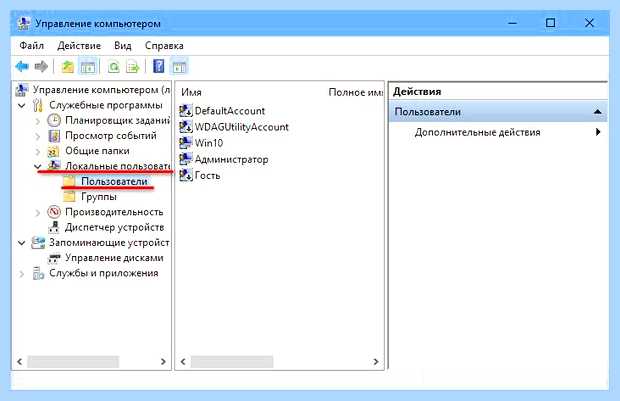The image size is (620, 401).
Task: Click the Управление дисками icon
Action: (x=54, y=258)
